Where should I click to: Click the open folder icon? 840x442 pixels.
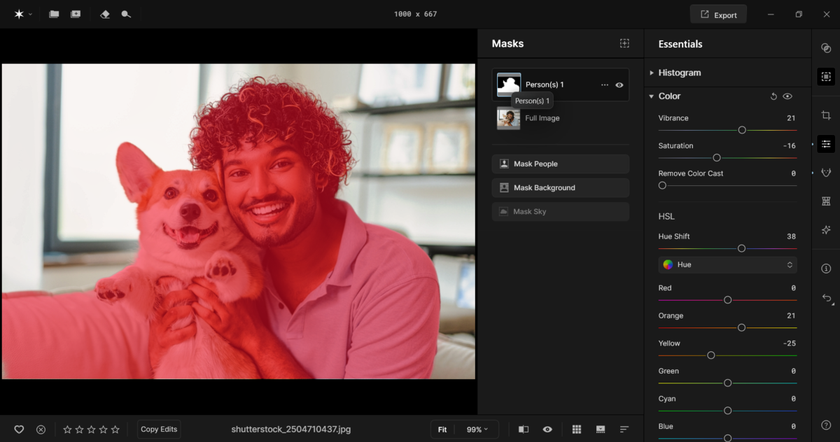click(54, 14)
